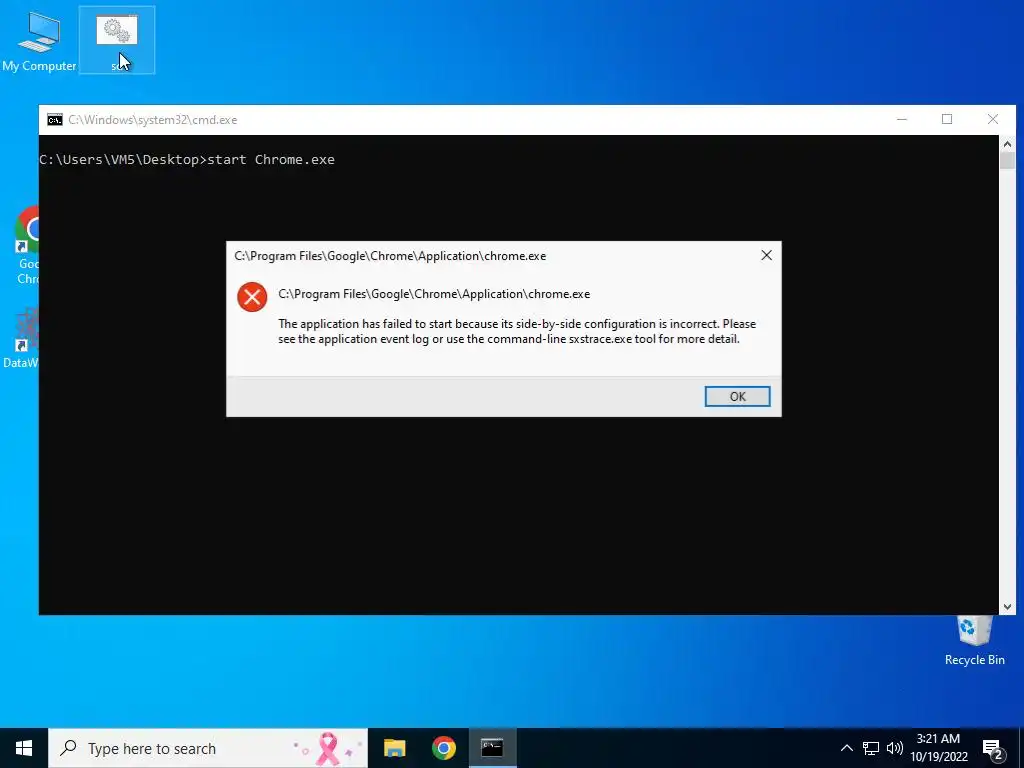Viewport: 1024px width, 768px height.
Task: Click the taskbar search box
Action: tap(208, 748)
